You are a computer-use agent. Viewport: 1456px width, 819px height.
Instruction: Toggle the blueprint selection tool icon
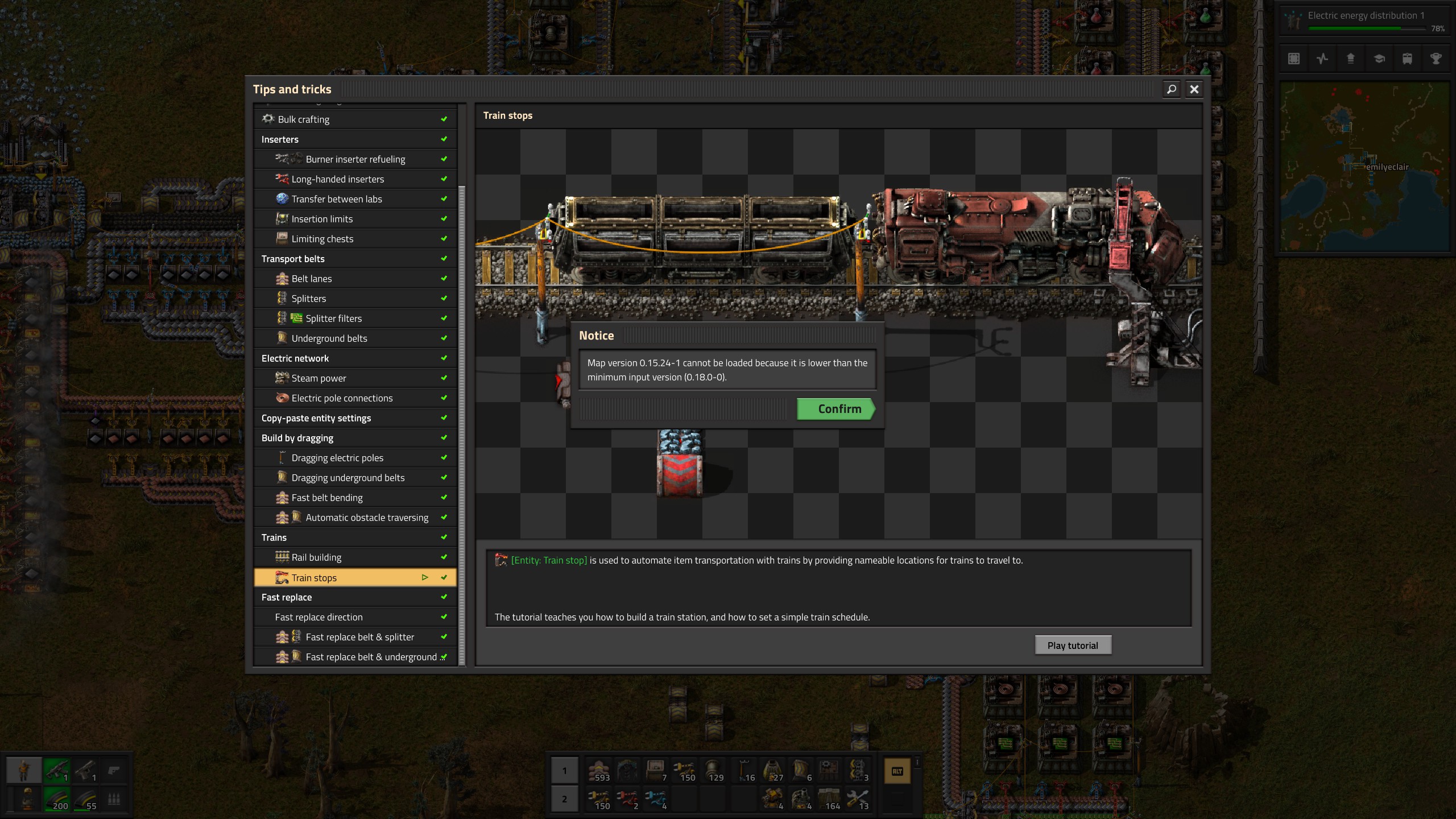1294,59
